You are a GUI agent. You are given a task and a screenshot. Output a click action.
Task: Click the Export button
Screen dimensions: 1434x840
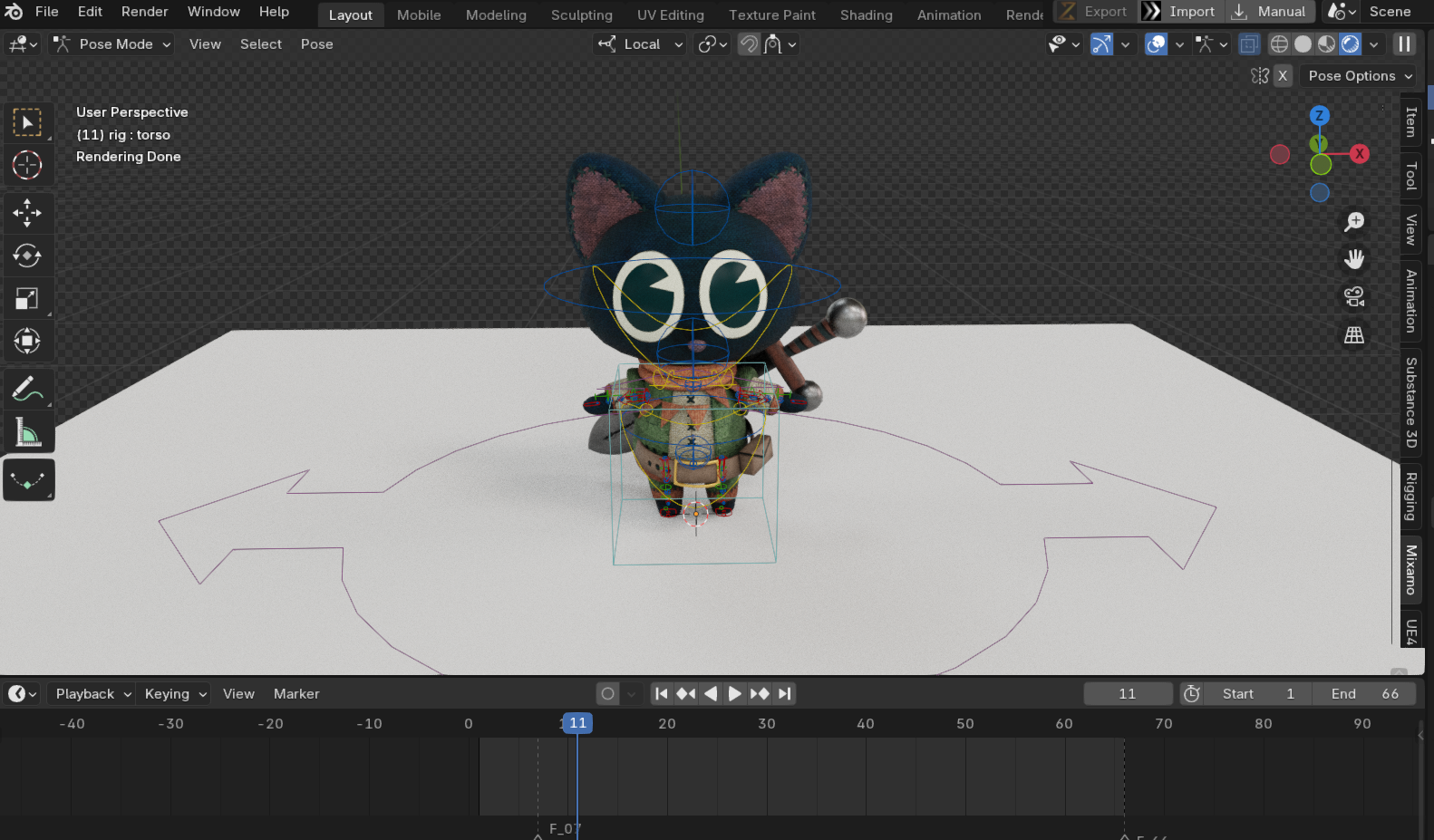(x=1094, y=12)
